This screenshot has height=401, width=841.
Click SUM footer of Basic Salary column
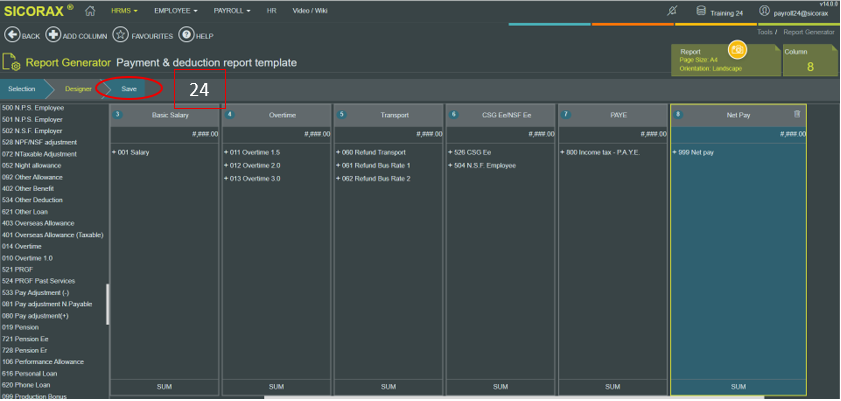(164, 387)
